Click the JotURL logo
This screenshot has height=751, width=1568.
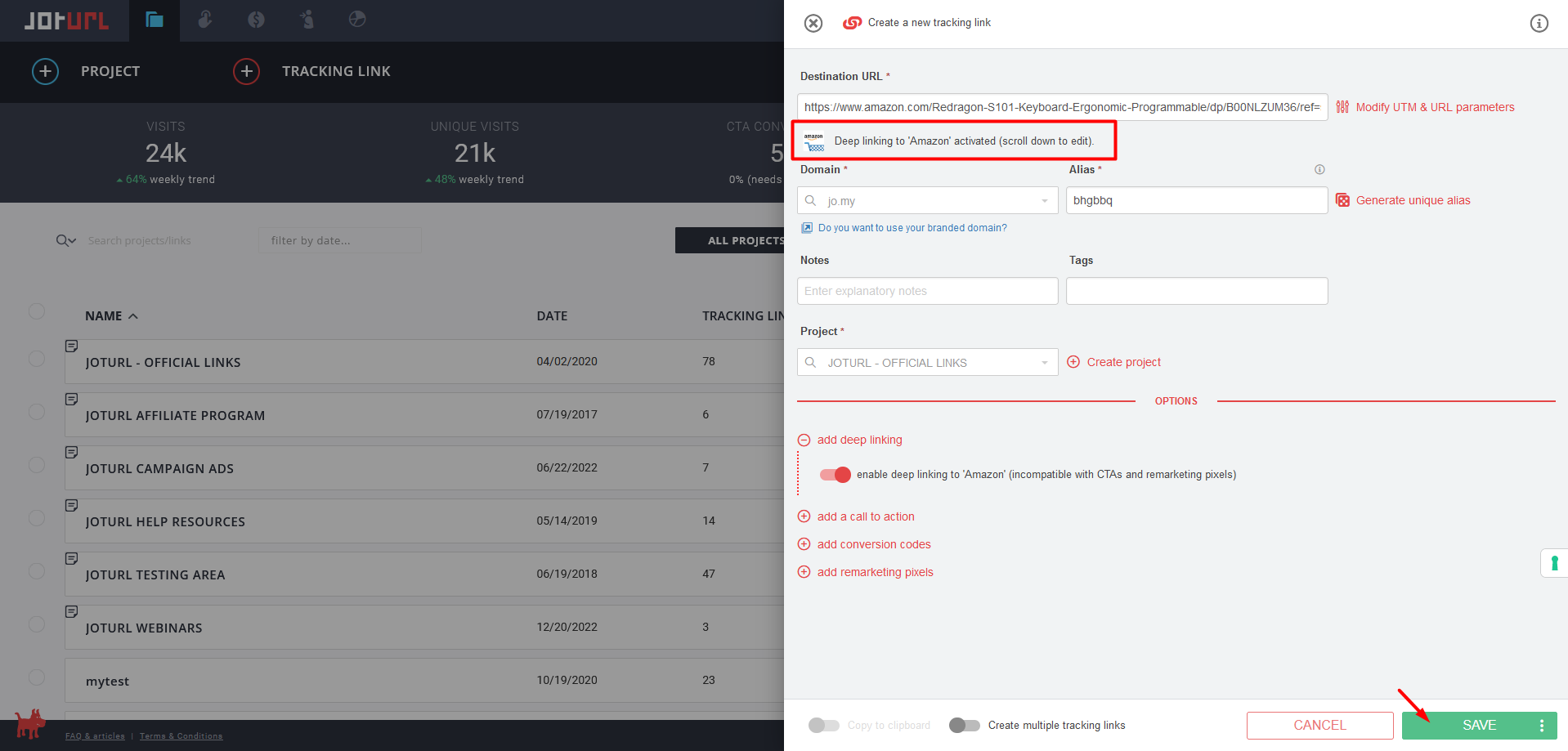coord(65,21)
